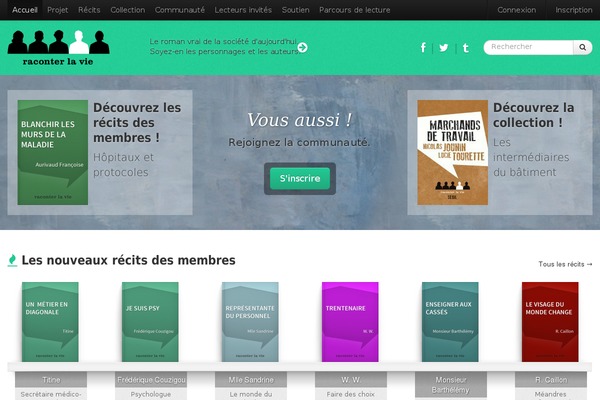Open the Twitter bird icon
The width and height of the screenshot is (600, 400).
[443, 47]
